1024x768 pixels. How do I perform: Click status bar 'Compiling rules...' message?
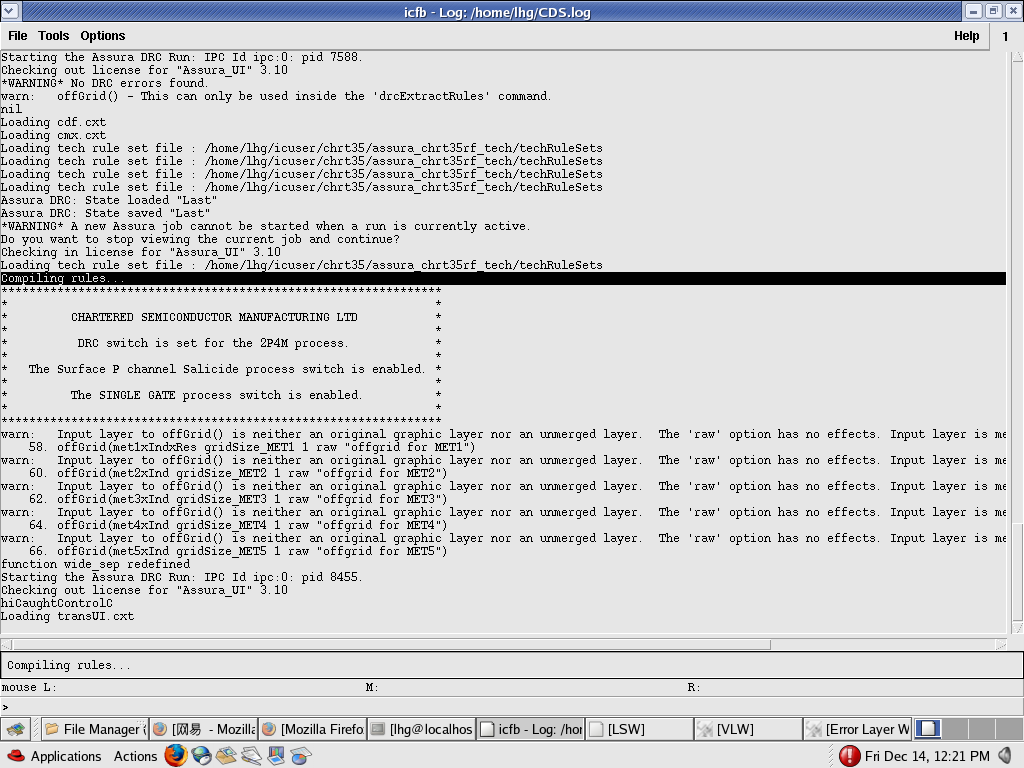(69, 665)
